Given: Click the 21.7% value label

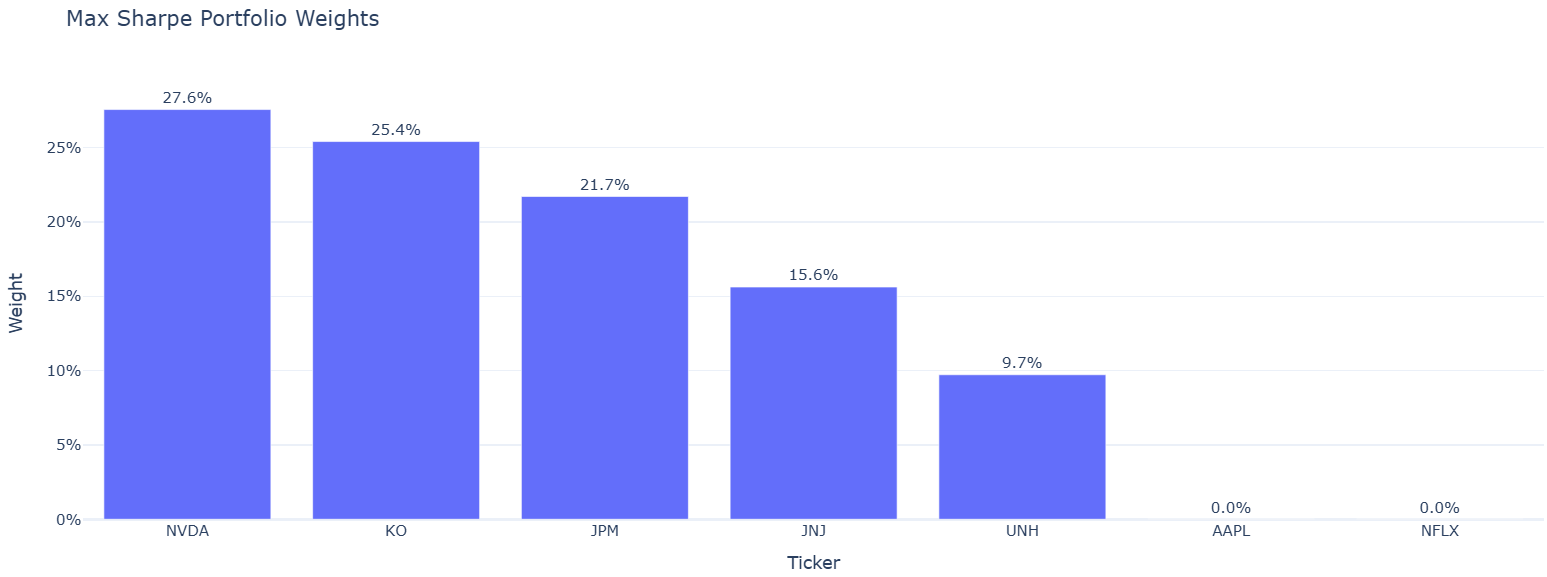Looking at the screenshot, I should [x=604, y=185].
